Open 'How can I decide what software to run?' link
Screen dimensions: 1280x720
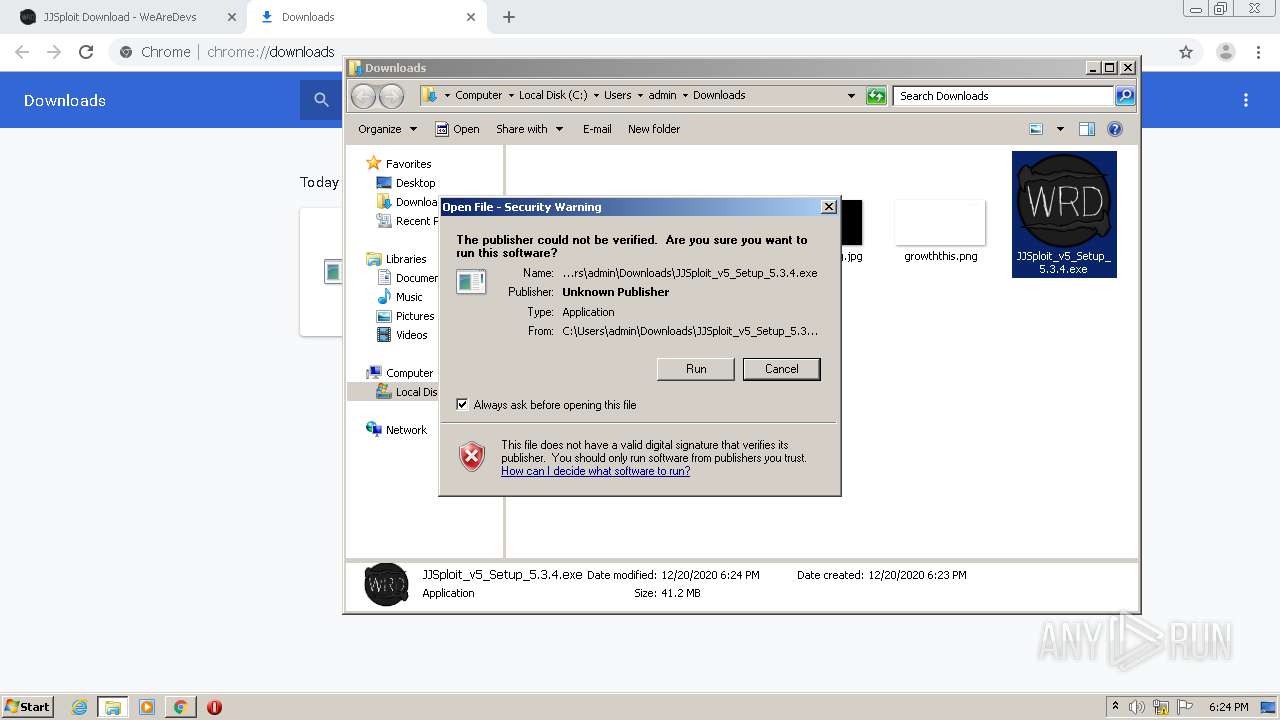coord(595,471)
